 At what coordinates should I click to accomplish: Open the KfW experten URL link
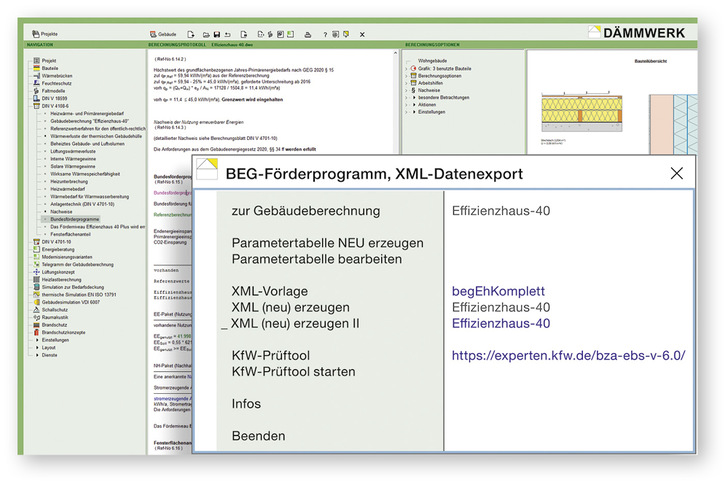pos(568,355)
